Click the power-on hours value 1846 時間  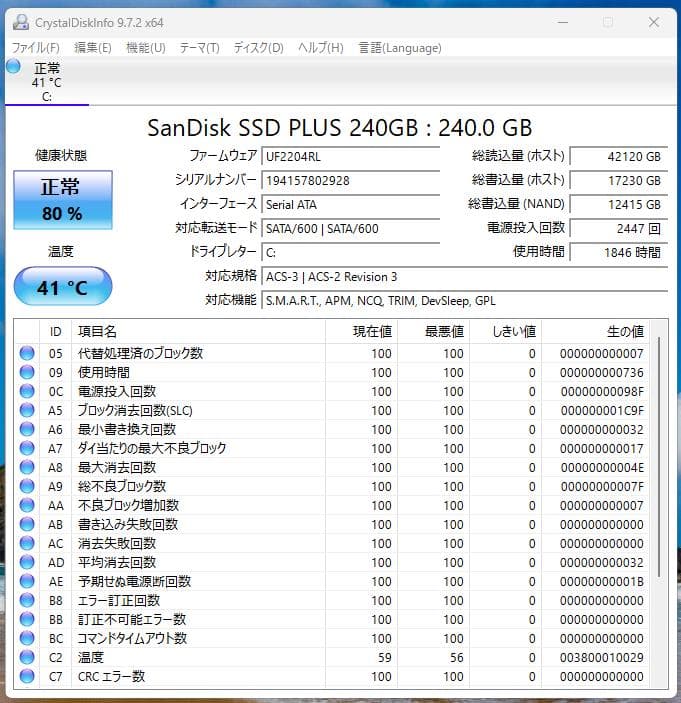pyautogui.click(x=619, y=252)
